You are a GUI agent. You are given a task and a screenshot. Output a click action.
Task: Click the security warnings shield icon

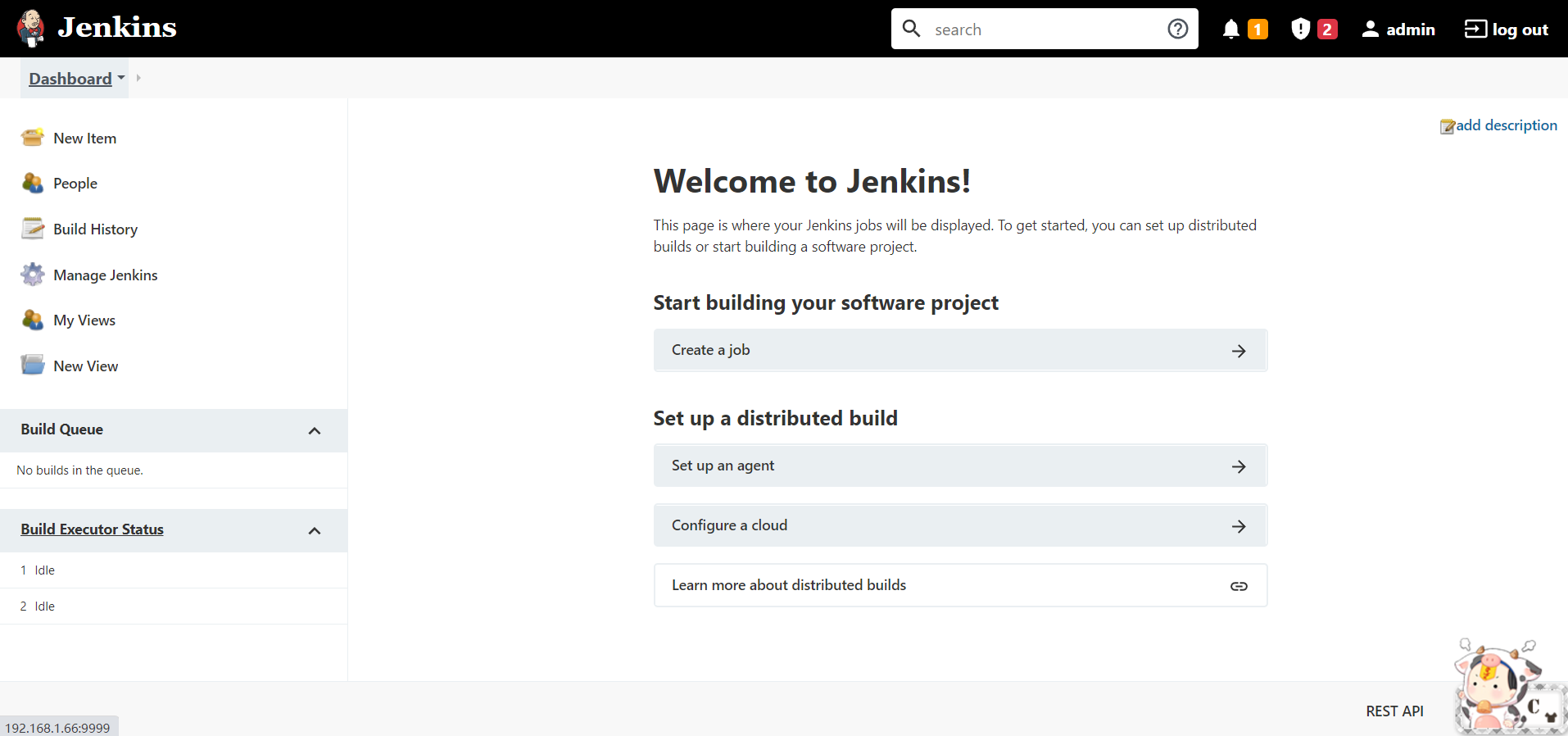1300,30
